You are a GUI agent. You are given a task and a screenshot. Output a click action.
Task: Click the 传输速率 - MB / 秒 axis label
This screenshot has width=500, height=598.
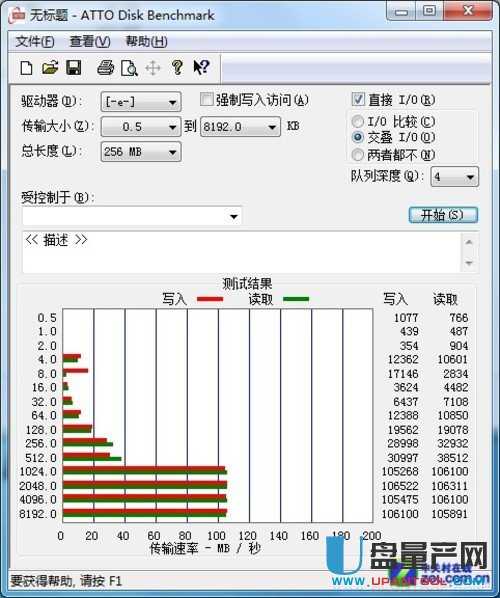click(x=205, y=548)
